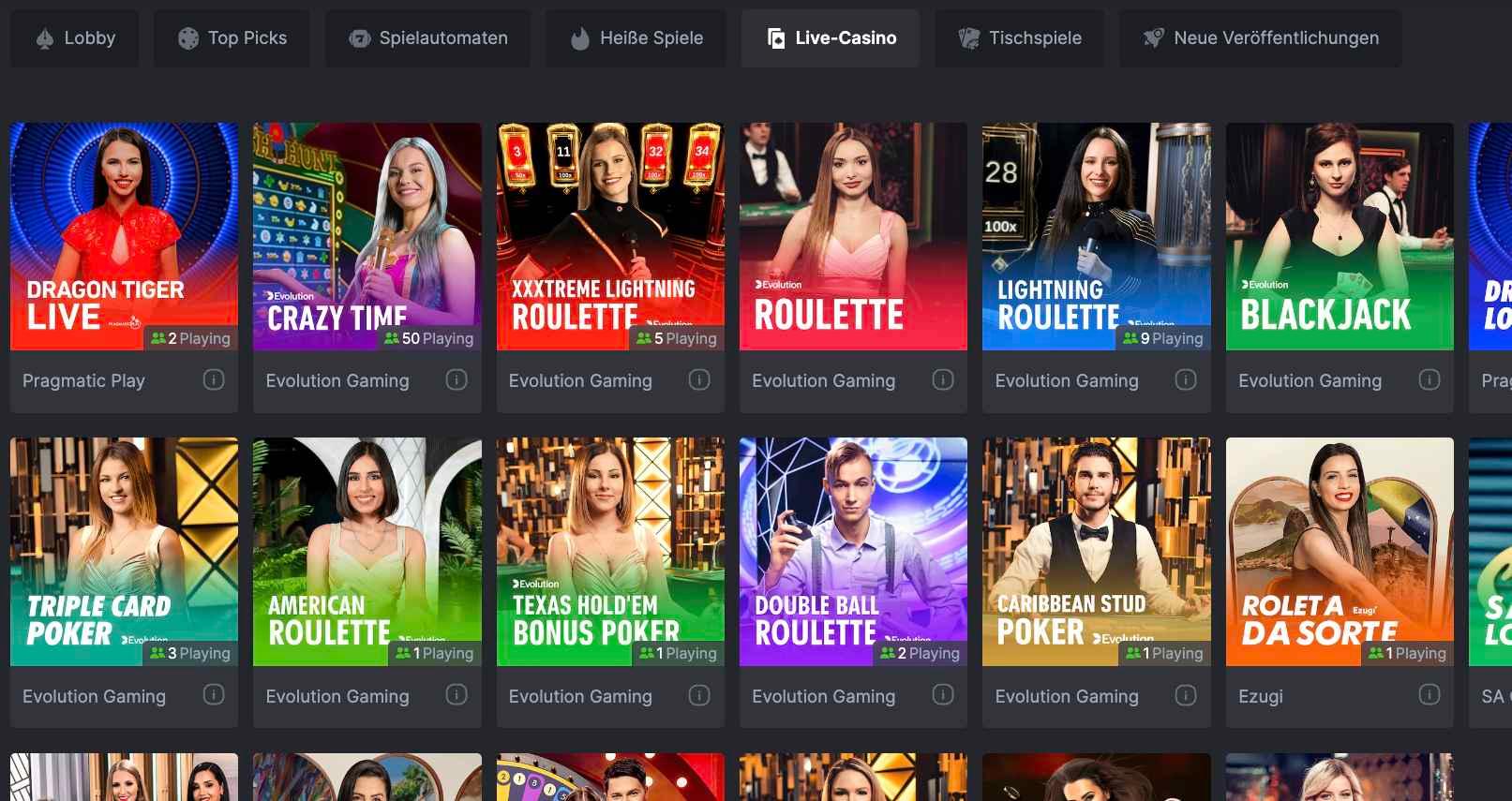Show info for XXXtreme Lightning Roulette
This screenshot has height=801, width=1512.
699,380
